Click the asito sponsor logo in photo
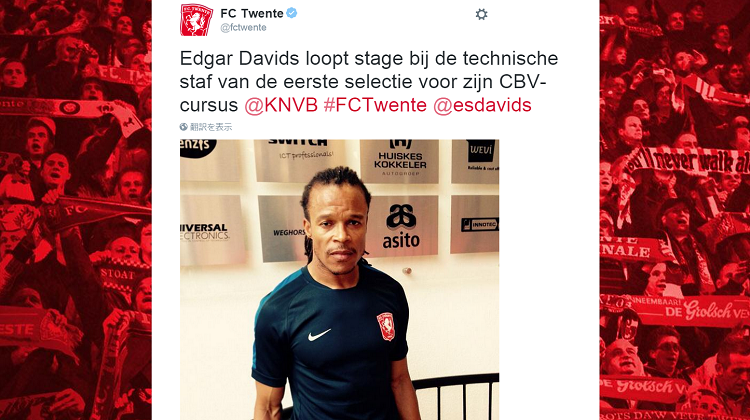The width and height of the screenshot is (750, 420). click(x=401, y=226)
